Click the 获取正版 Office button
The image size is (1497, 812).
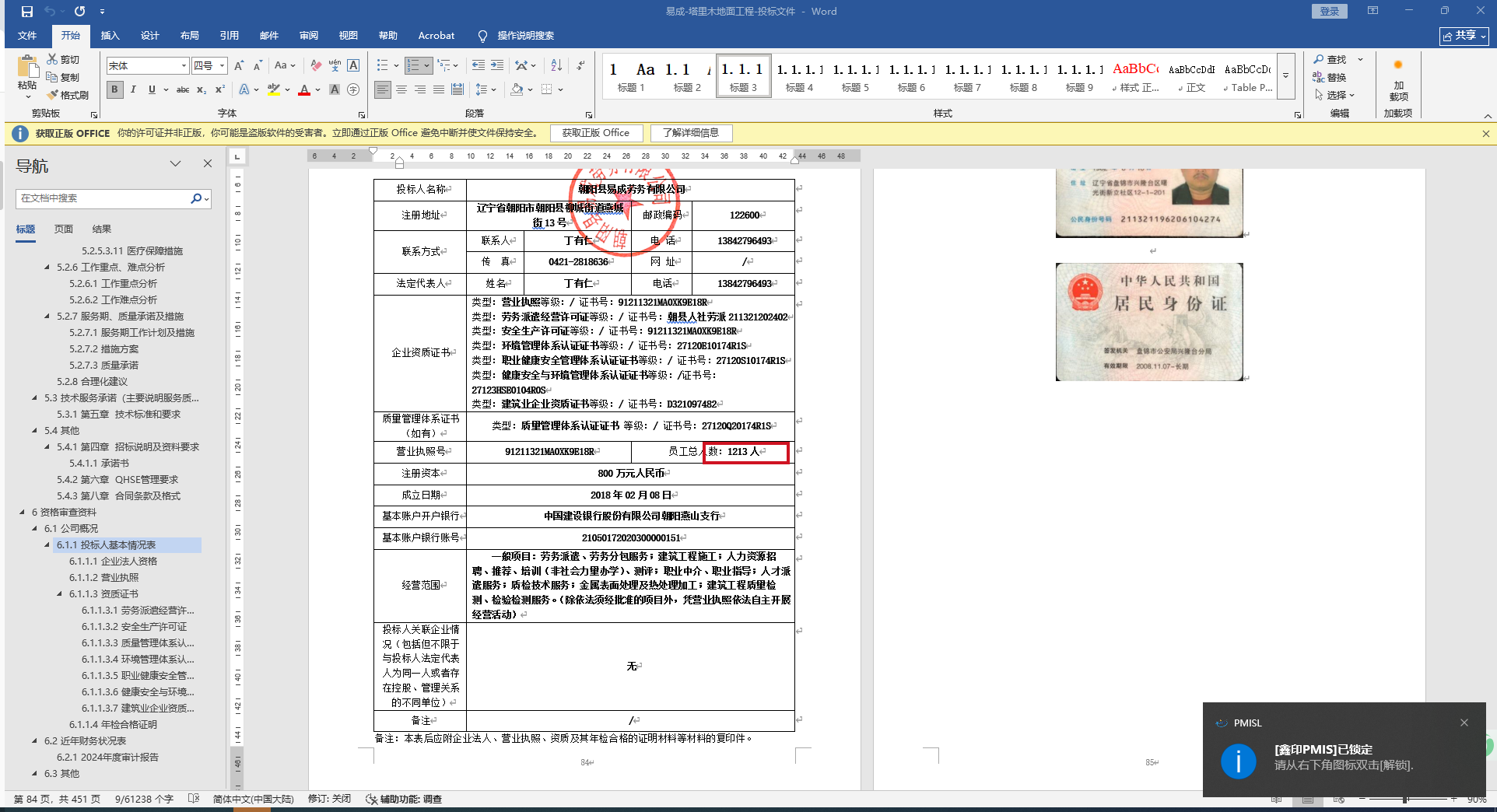point(596,133)
